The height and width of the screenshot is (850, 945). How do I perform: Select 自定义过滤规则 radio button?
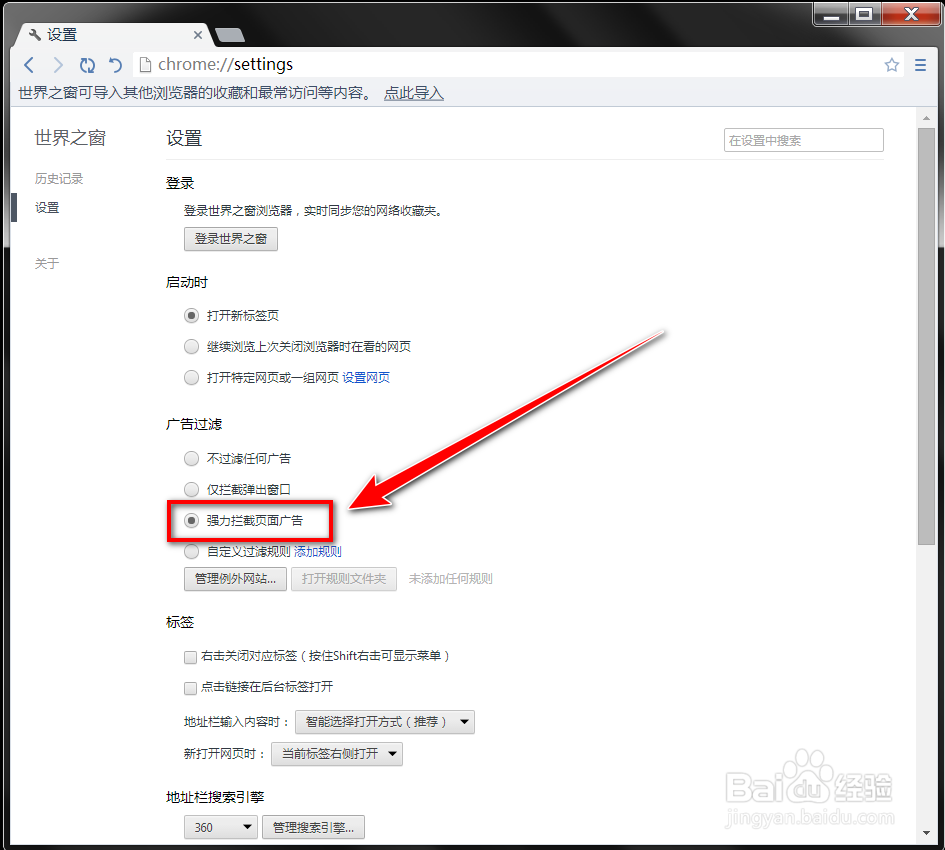click(191, 551)
